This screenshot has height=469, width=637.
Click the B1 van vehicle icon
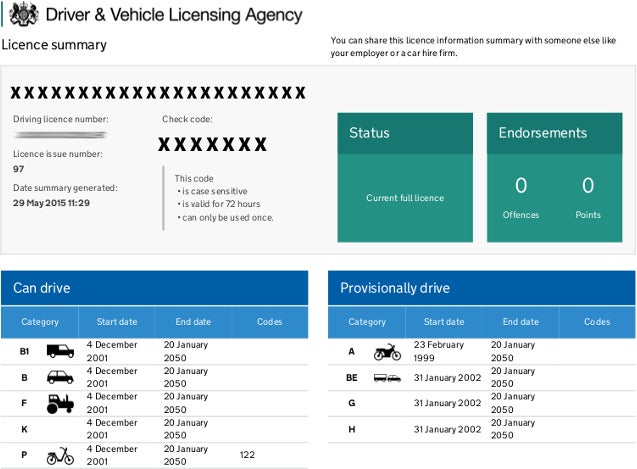pos(60,351)
